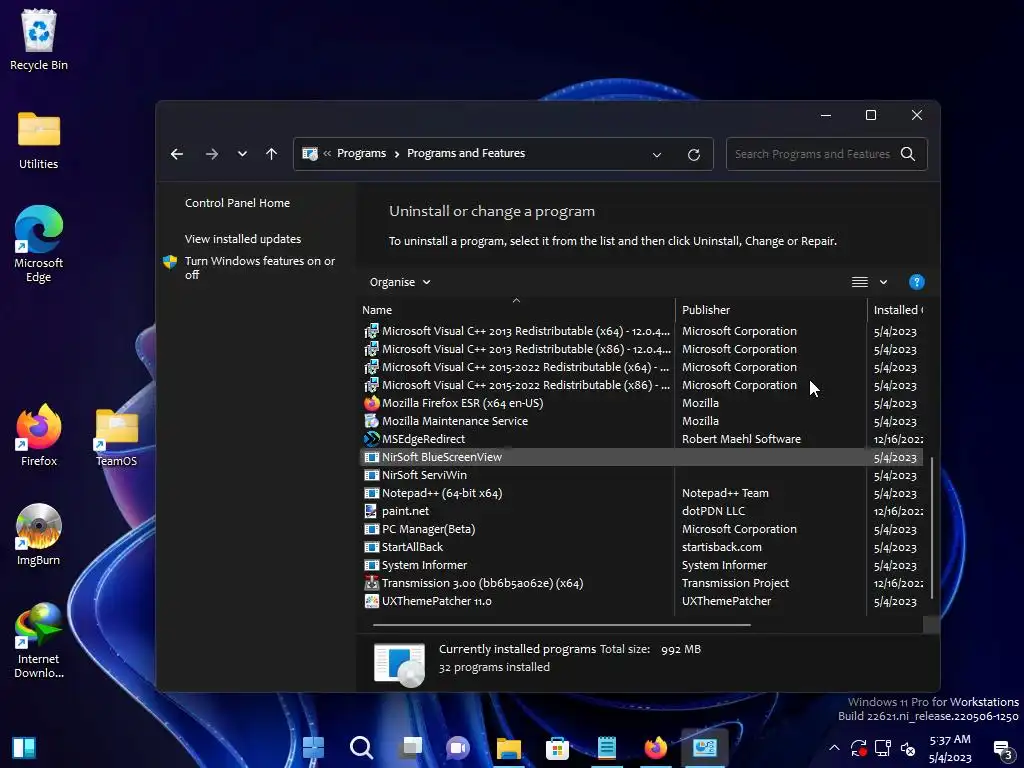This screenshot has height=768, width=1024.
Task: Expand the address bar history dropdown
Action: 657,155
